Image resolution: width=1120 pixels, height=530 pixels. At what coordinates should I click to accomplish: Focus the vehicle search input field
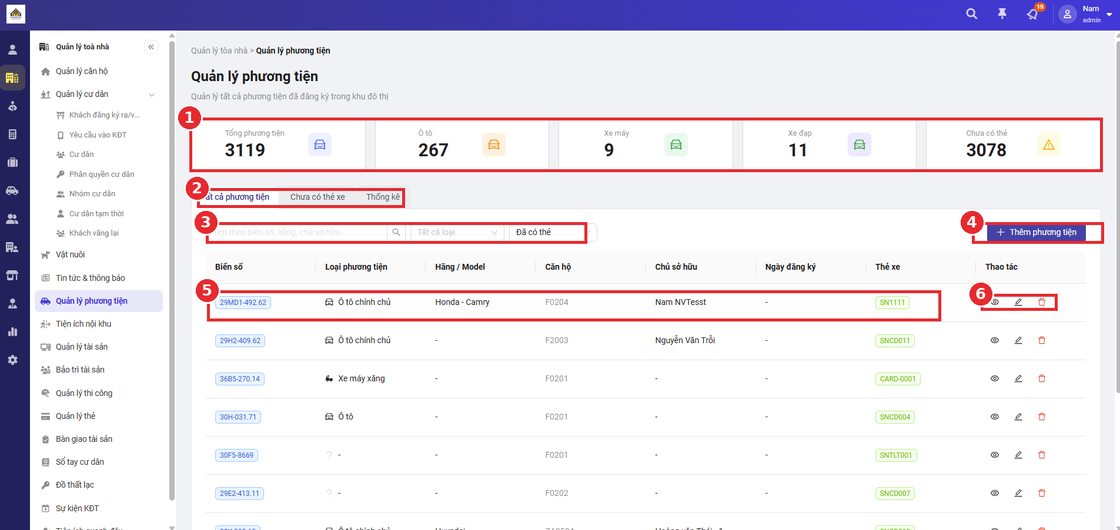(x=296, y=232)
